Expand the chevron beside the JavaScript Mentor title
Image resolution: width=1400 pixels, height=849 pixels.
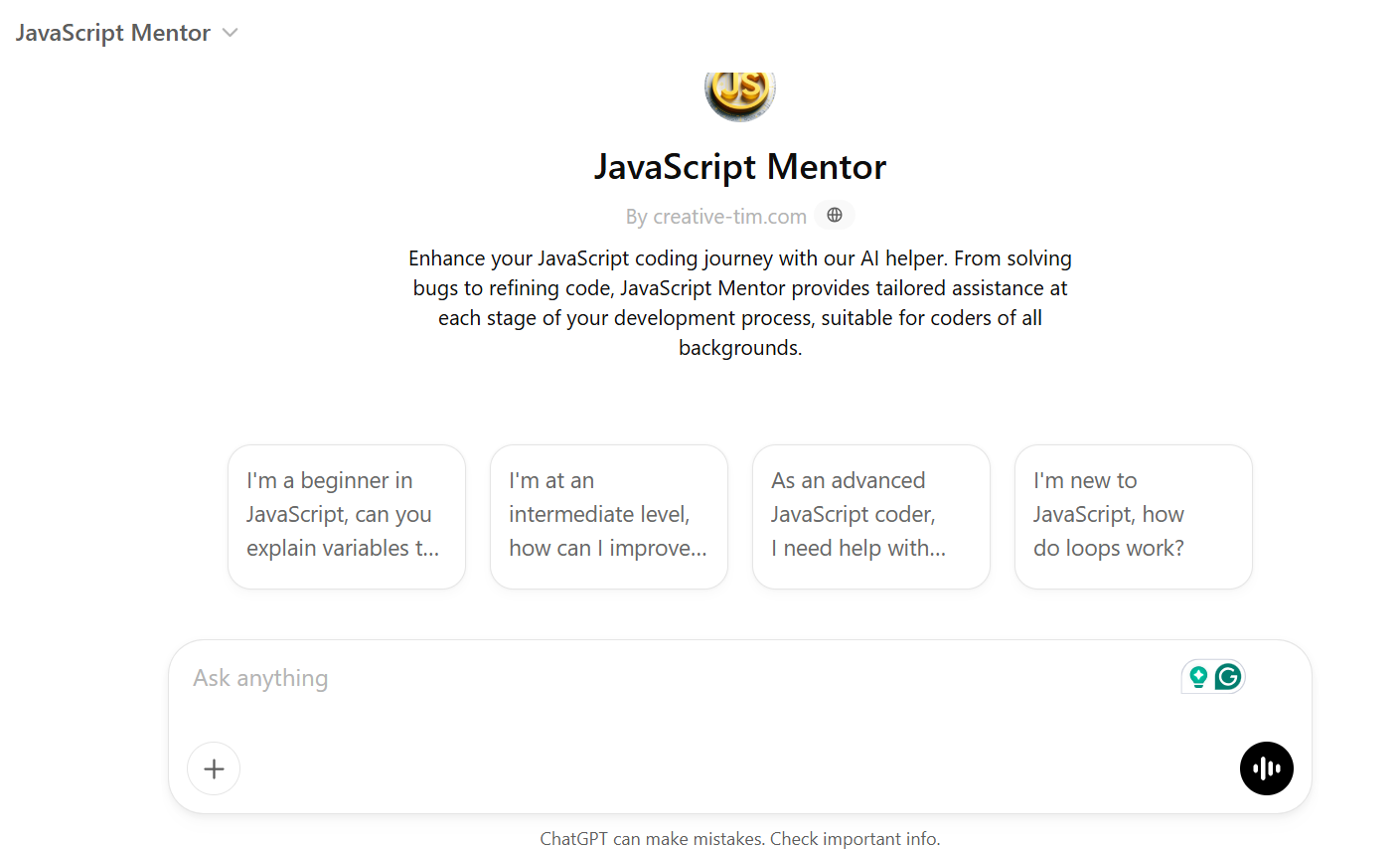point(230,32)
